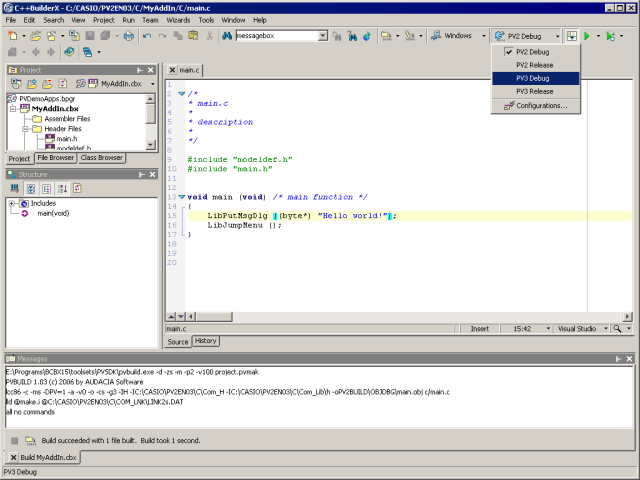The height and width of the screenshot is (480, 640).
Task: Pin the Structure pane with the dock icon
Action: point(142,175)
